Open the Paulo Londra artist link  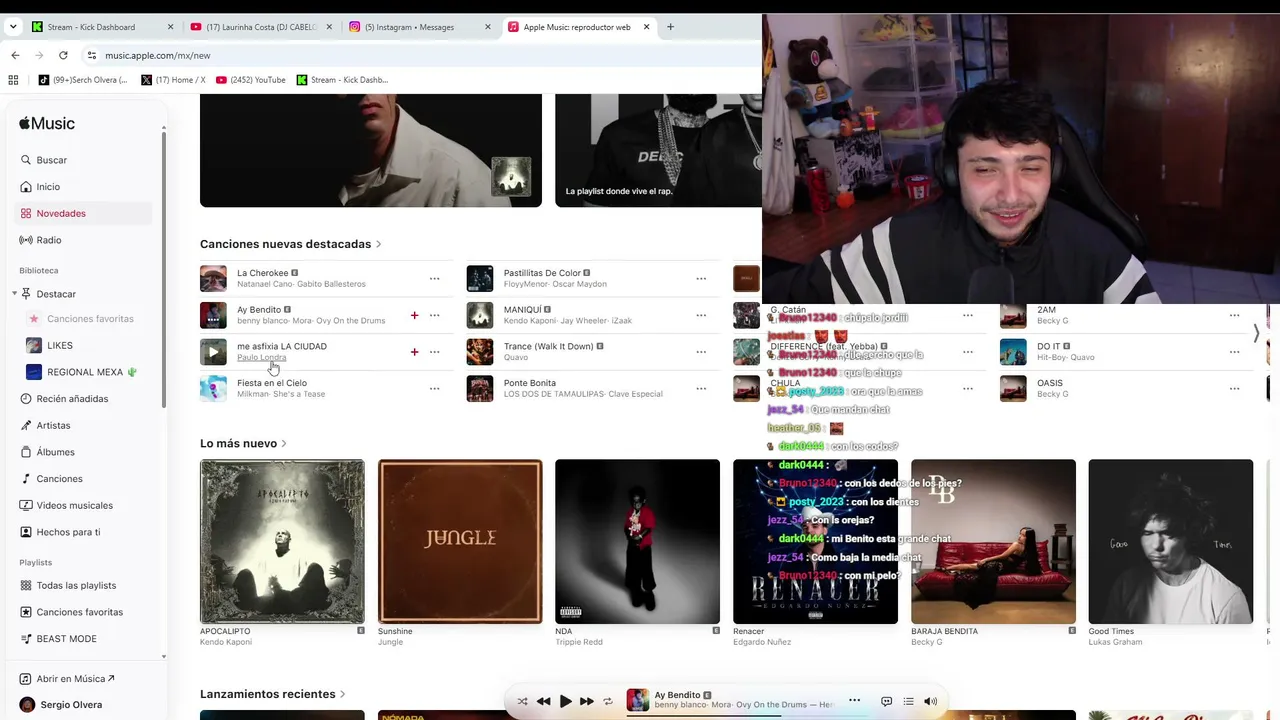[x=261, y=358]
